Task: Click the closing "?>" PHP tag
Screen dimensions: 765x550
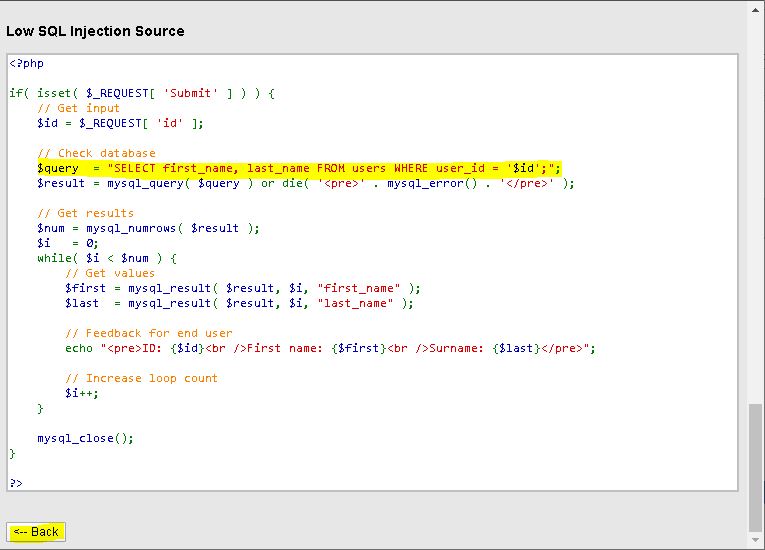Action: pyautogui.click(x=16, y=483)
